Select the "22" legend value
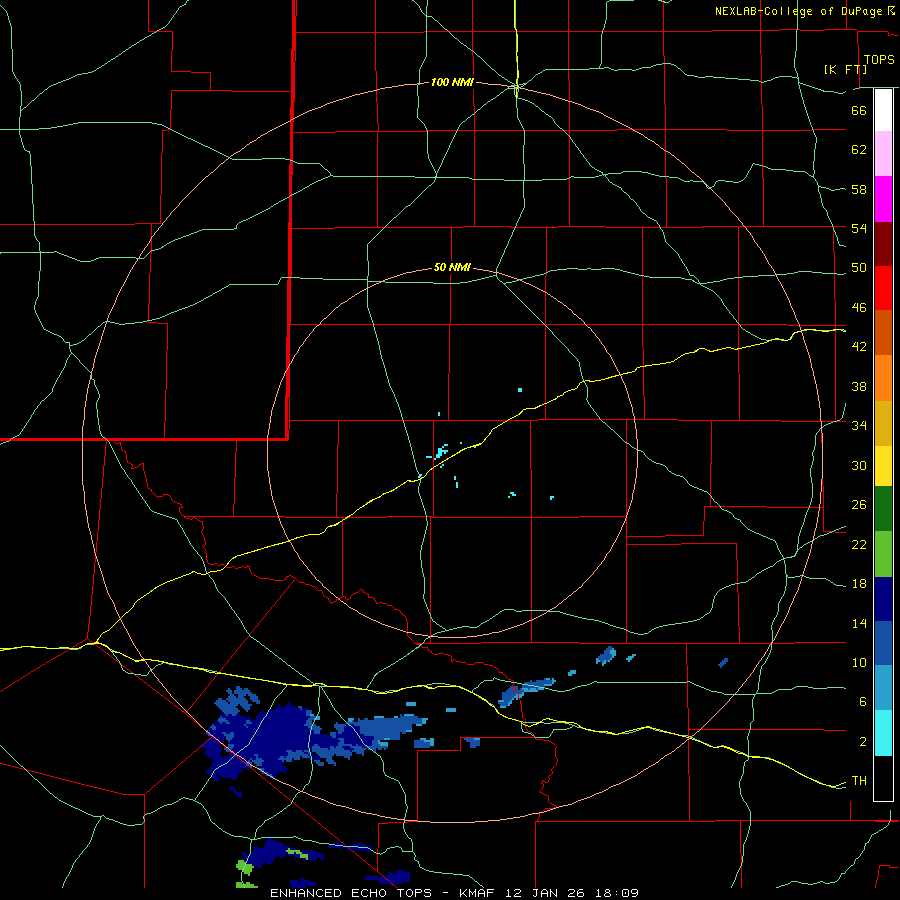The width and height of the screenshot is (900, 900). pos(859,545)
